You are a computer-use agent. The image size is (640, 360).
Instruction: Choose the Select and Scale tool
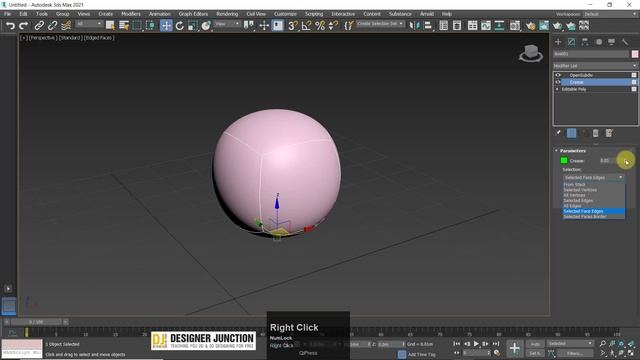[x=192, y=26]
